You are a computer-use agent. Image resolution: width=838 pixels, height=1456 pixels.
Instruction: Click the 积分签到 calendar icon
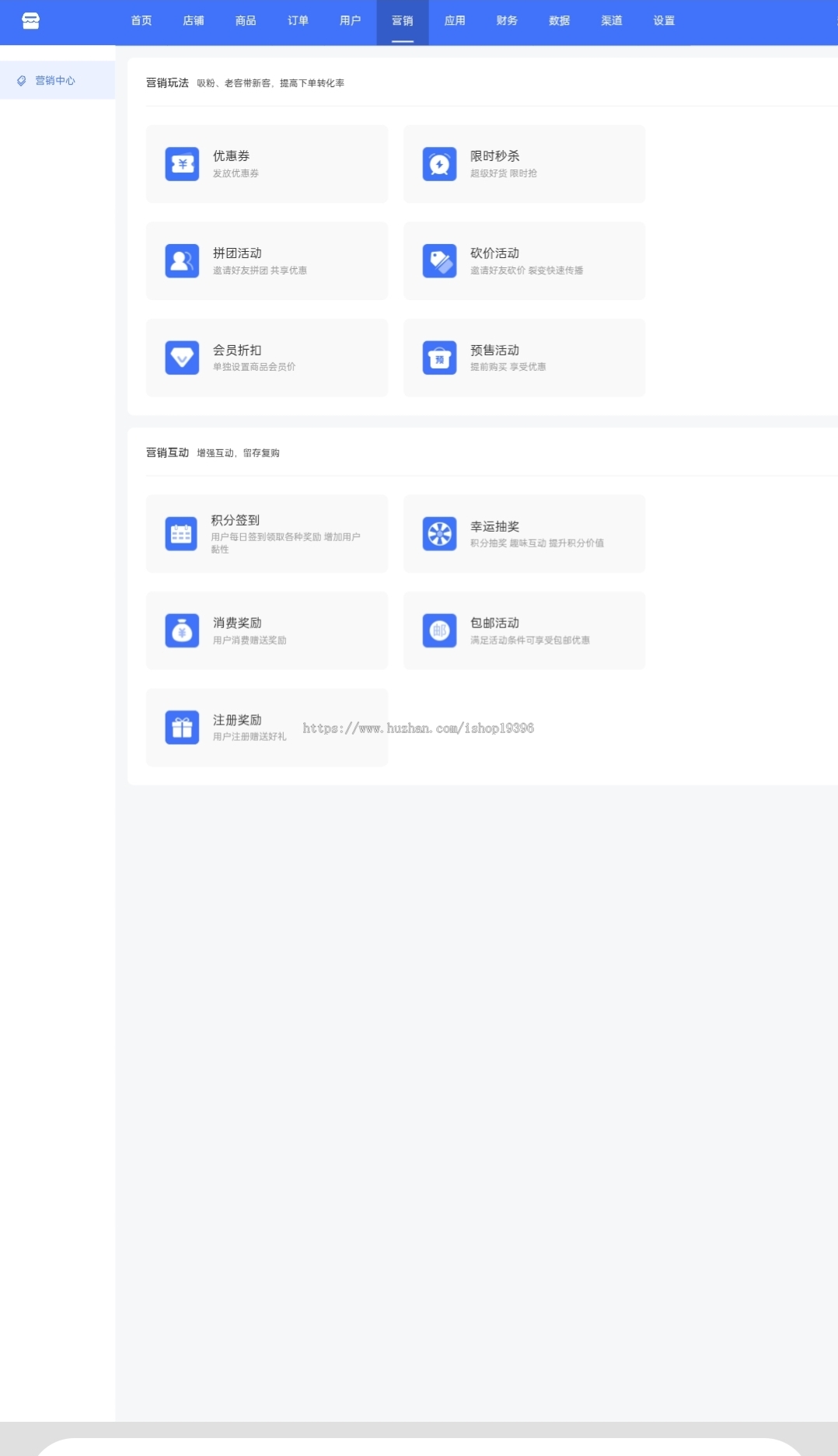point(181,534)
